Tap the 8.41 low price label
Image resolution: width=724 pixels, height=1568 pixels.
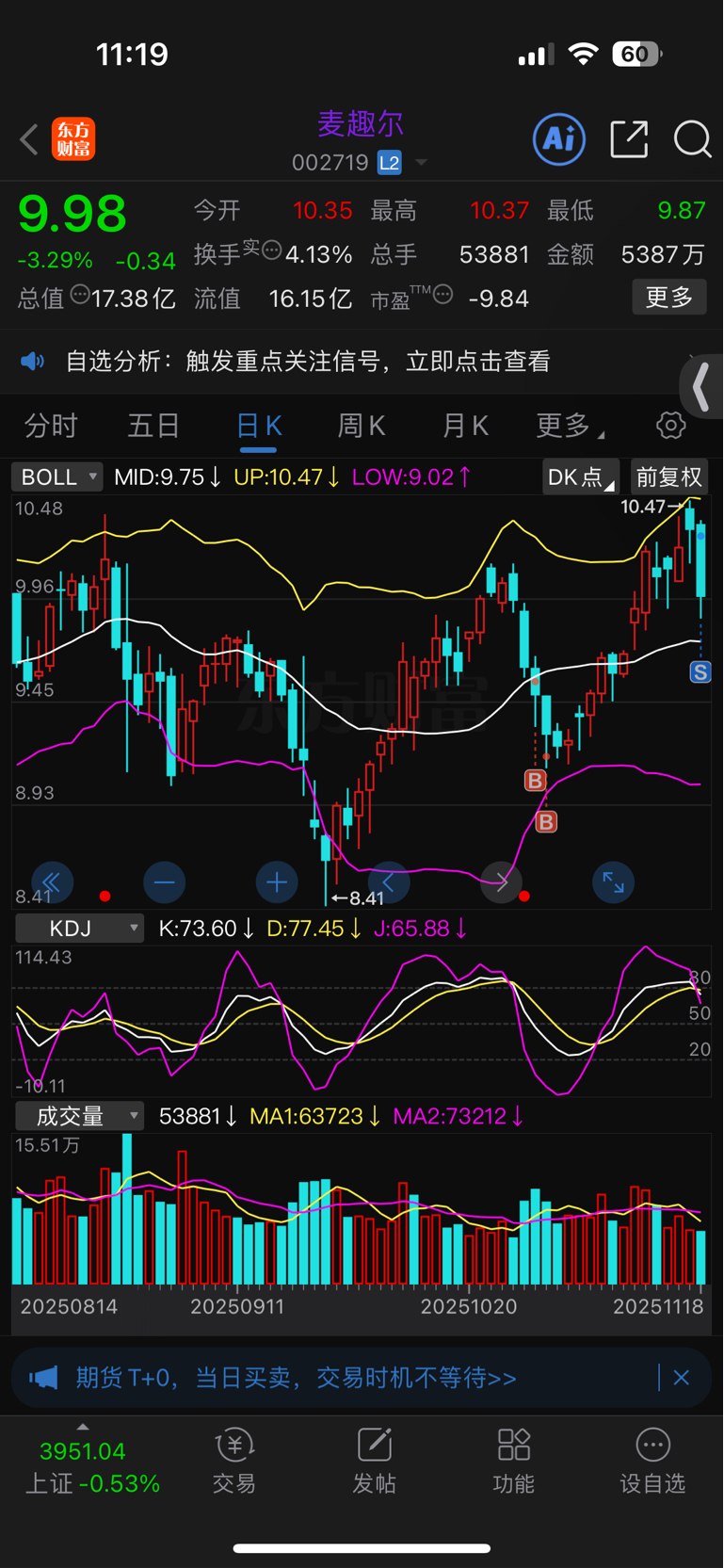pos(366,898)
